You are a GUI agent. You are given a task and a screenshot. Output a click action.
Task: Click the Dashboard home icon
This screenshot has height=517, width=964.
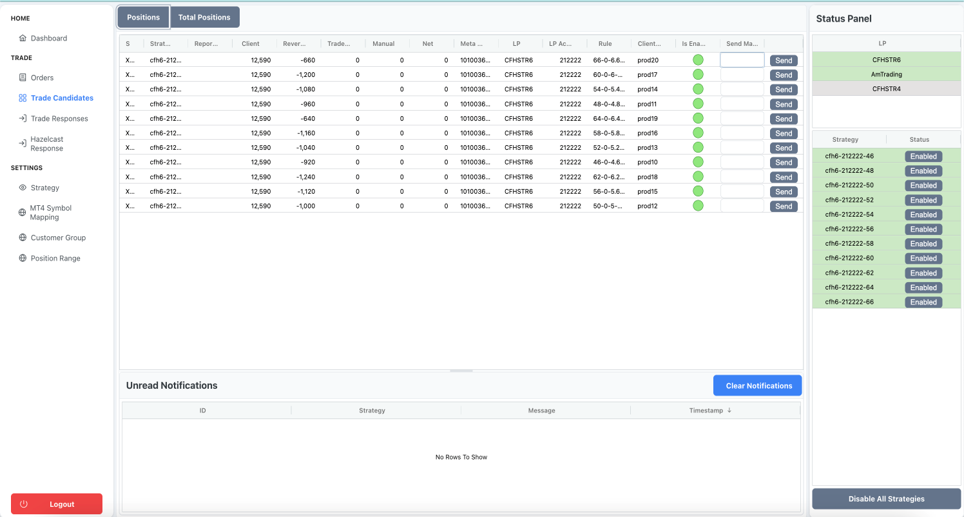[x=22, y=38]
